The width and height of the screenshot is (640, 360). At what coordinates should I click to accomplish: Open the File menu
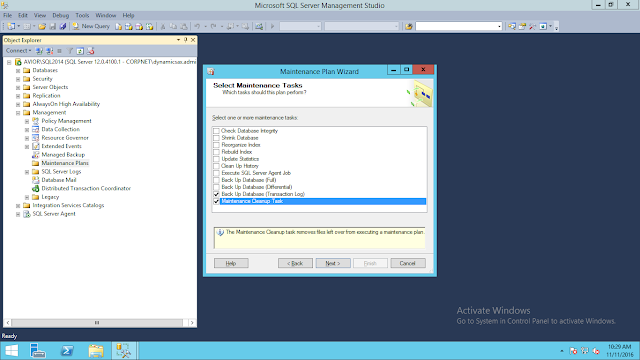point(7,16)
